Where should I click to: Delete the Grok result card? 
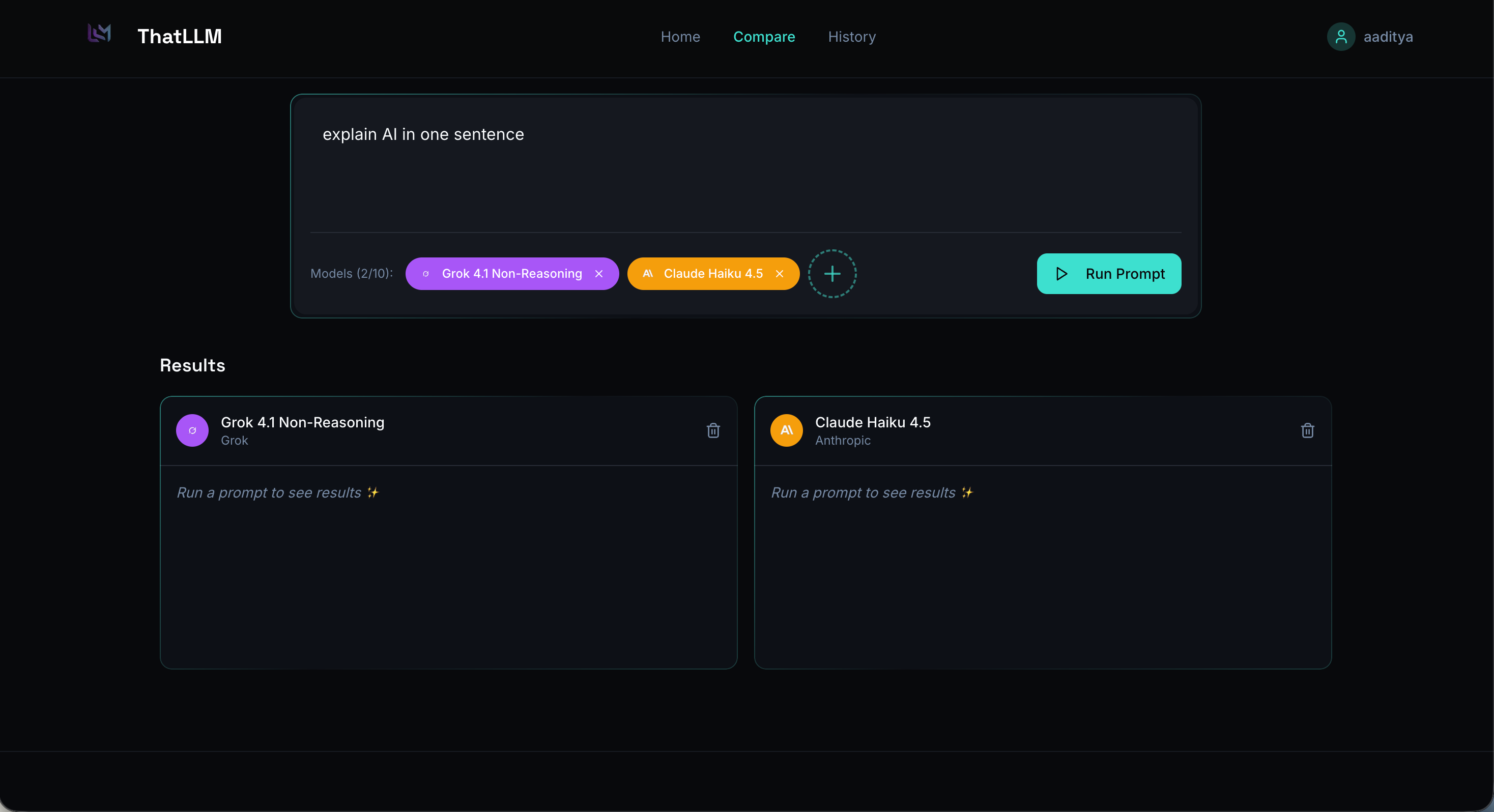[713, 430]
